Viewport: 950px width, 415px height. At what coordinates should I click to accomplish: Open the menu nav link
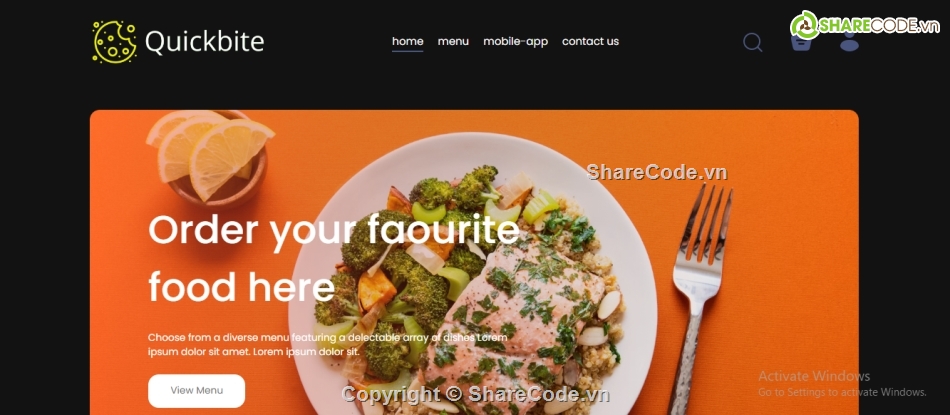point(453,41)
